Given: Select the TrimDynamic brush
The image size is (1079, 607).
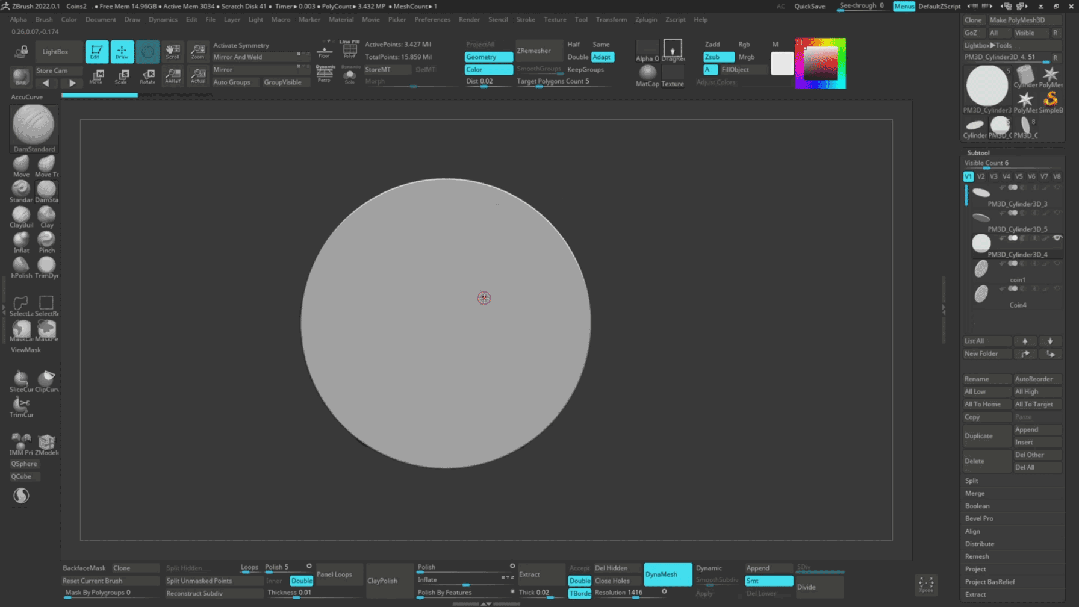Looking at the screenshot, I should 47,267.
